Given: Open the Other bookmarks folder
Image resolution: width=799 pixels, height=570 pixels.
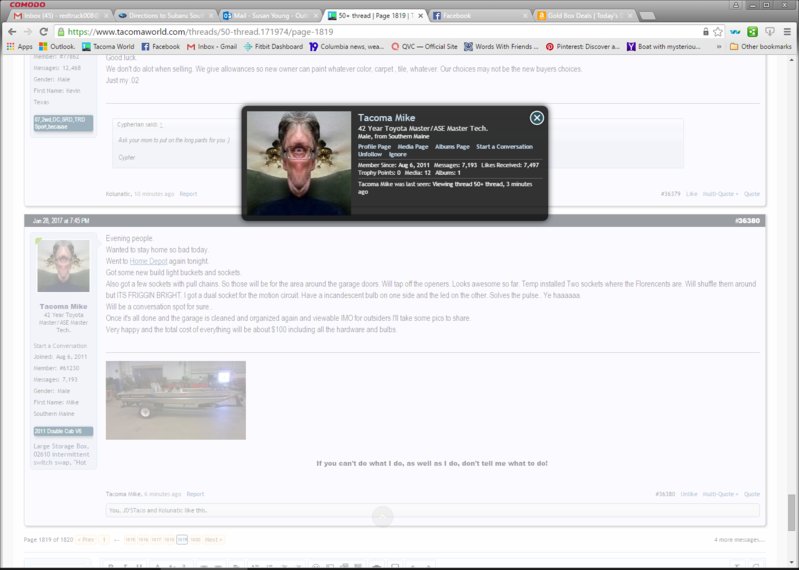Looking at the screenshot, I should coord(761,46).
